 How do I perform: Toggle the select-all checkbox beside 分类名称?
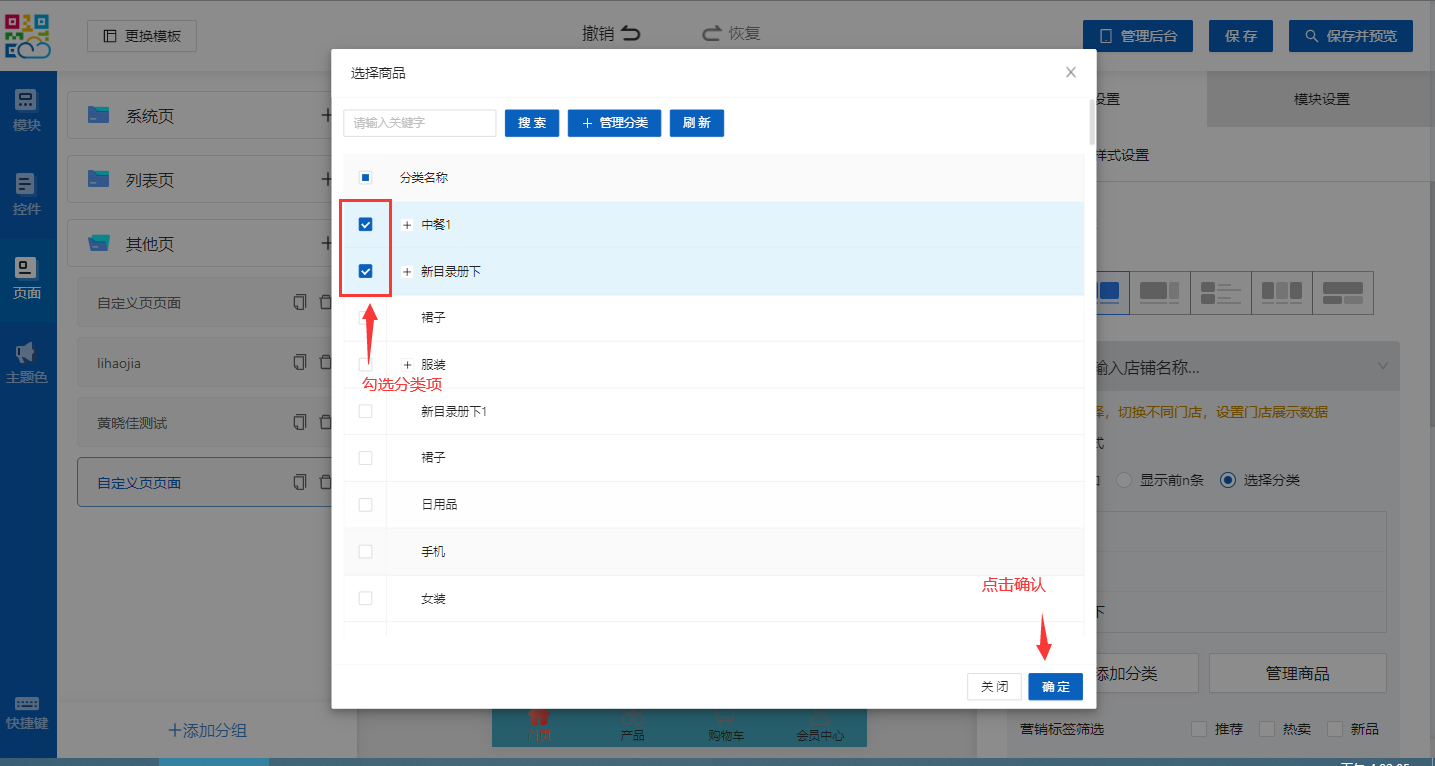pyautogui.click(x=365, y=178)
